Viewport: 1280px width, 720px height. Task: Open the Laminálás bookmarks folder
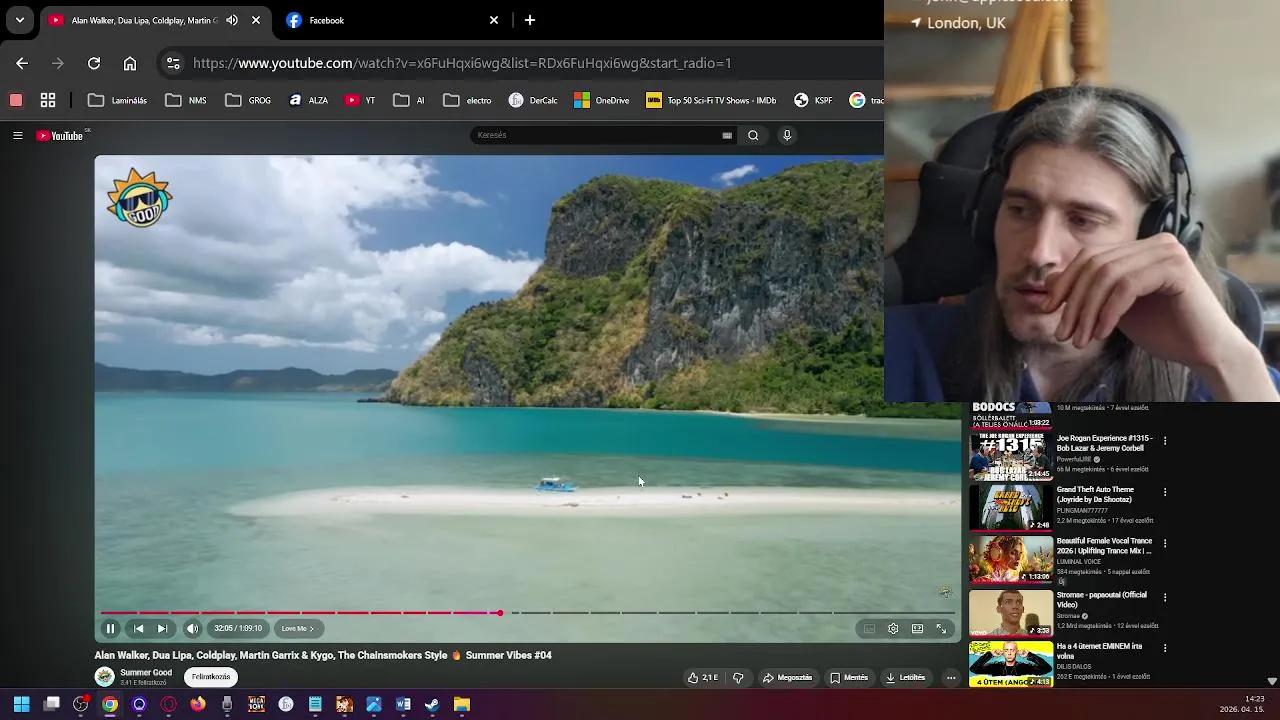click(x=117, y=100)
